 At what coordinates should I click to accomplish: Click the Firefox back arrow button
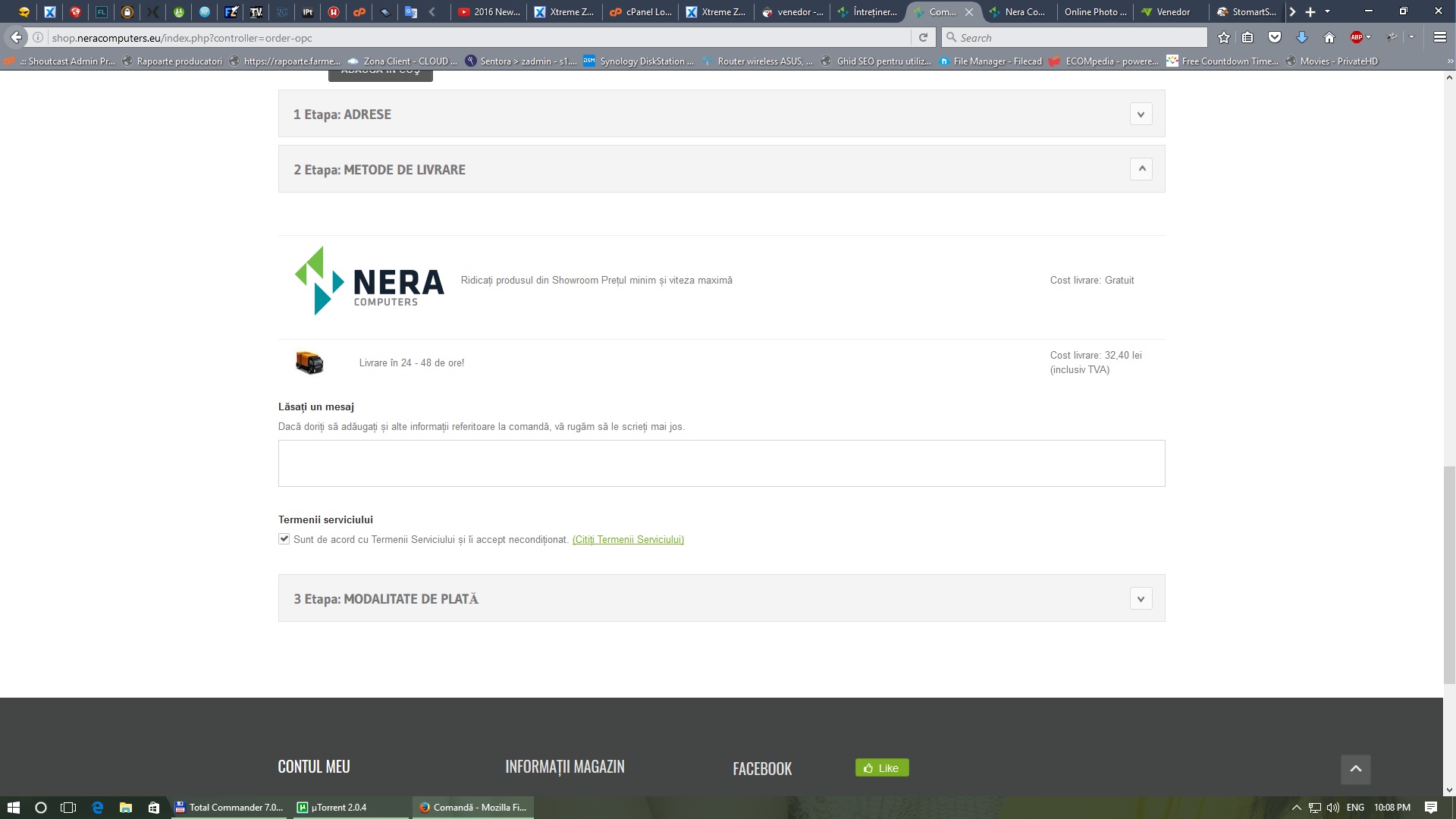coord(16,37)
